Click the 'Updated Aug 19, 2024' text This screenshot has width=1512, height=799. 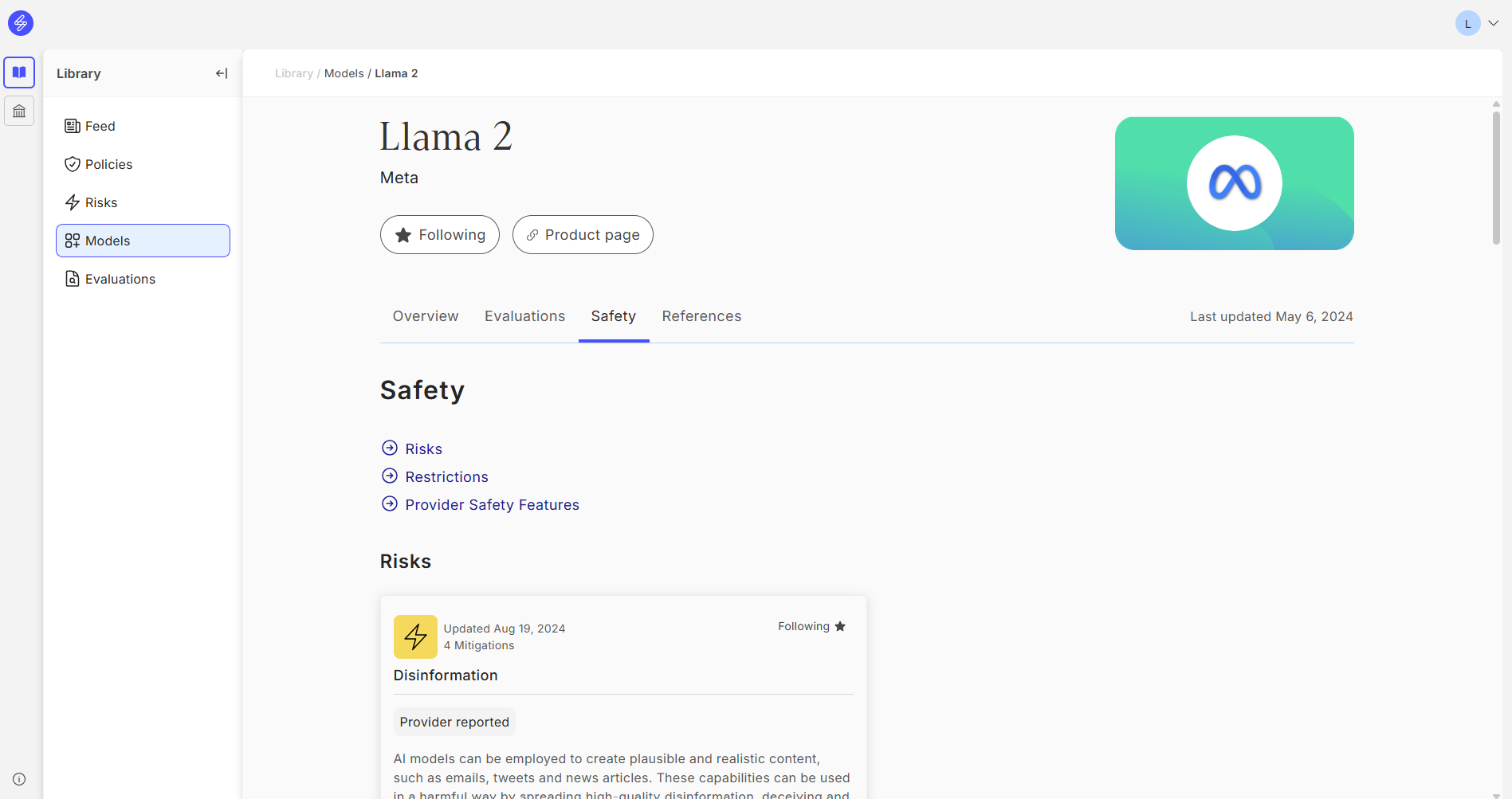click(x=504, y=629)
